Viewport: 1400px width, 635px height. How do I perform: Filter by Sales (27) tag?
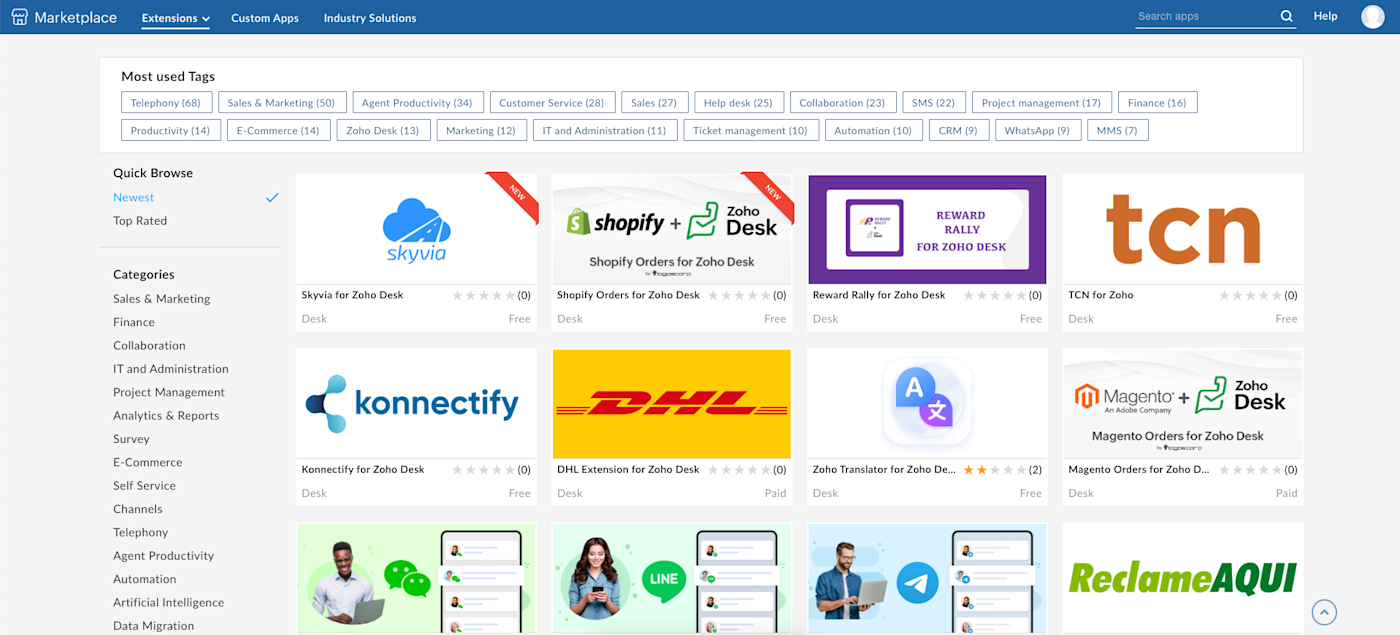click(x=654, y=102)
